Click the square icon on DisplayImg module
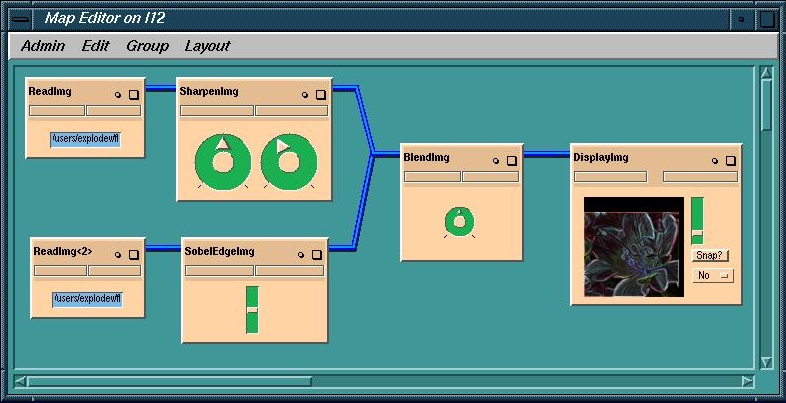 coord(730,160)
